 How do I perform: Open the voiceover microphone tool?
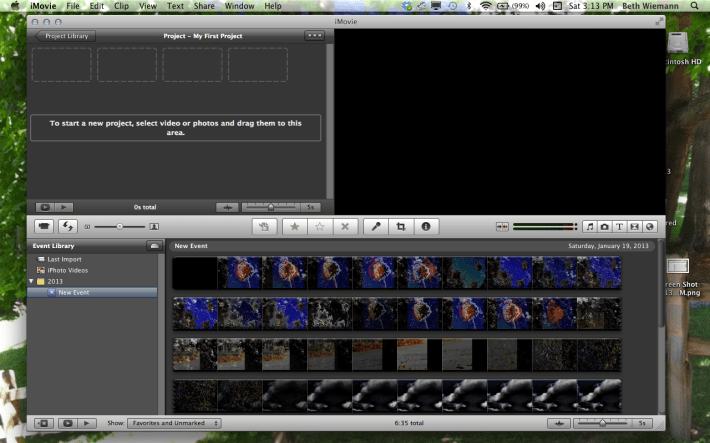(376, 227)
